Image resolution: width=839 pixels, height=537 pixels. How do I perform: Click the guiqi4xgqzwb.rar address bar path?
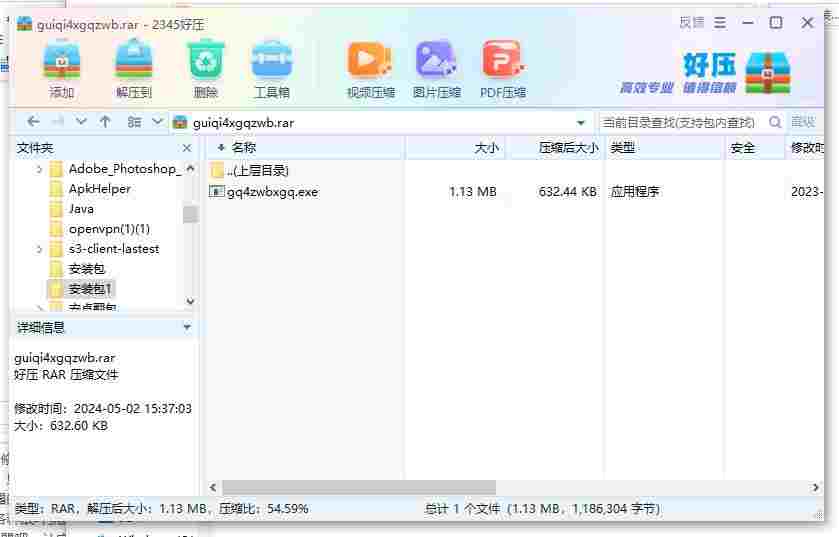click(x=243, y=123)
